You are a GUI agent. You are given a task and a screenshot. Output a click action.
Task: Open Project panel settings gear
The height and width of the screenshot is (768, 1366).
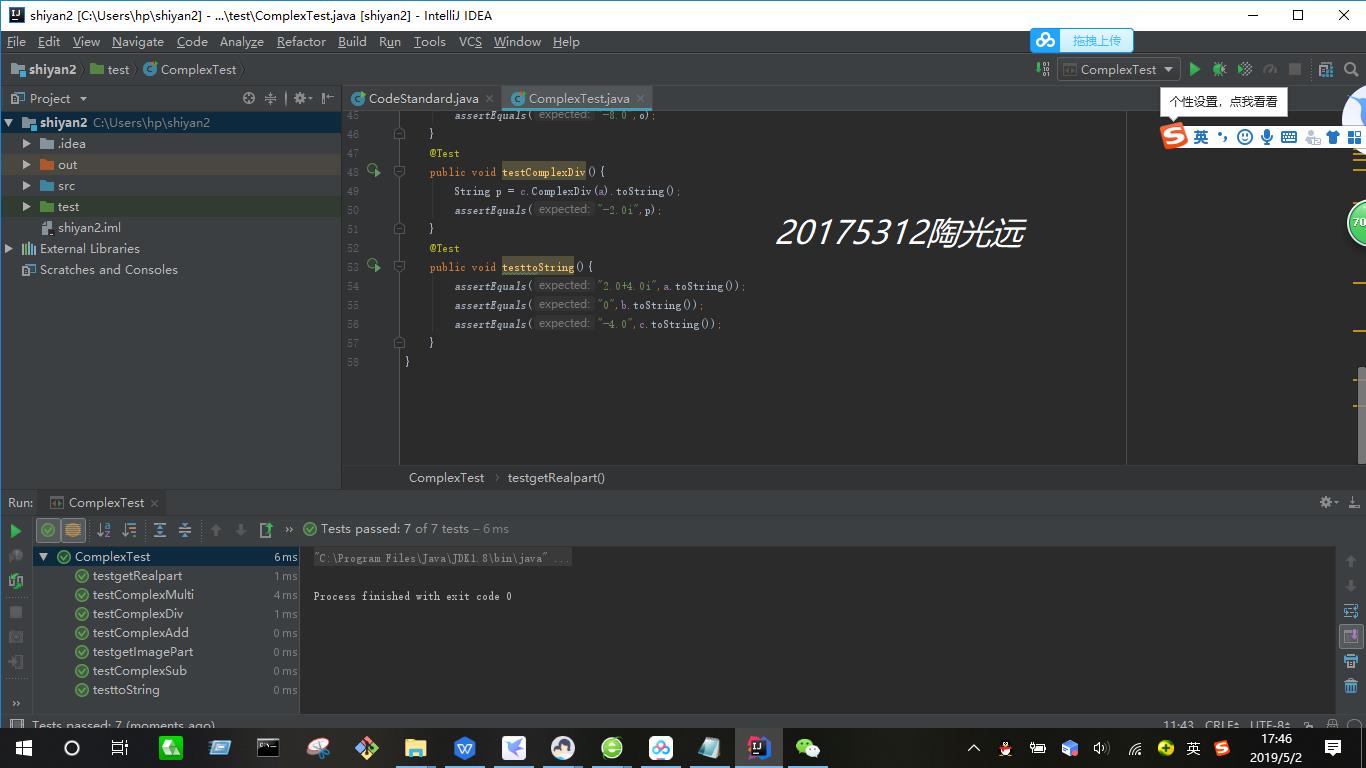(x=300, y=98)
